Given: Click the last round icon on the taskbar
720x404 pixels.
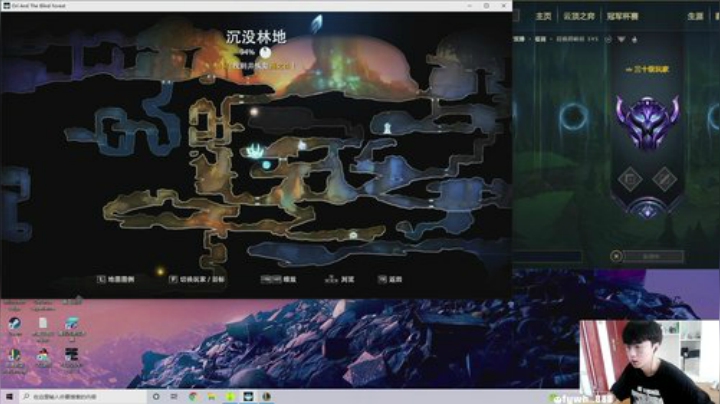Looking at the screenshot, I should click(x=266, y=396).
